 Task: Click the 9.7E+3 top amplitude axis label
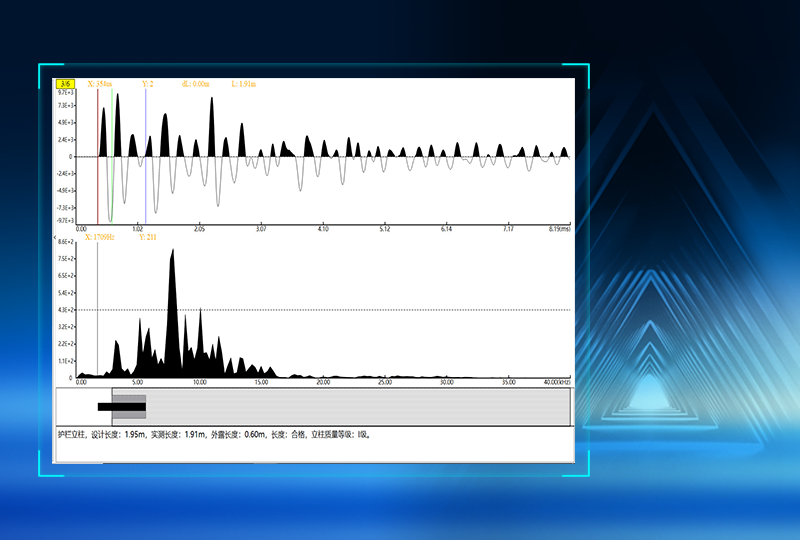pyautogui.click(x=67, y=92)
